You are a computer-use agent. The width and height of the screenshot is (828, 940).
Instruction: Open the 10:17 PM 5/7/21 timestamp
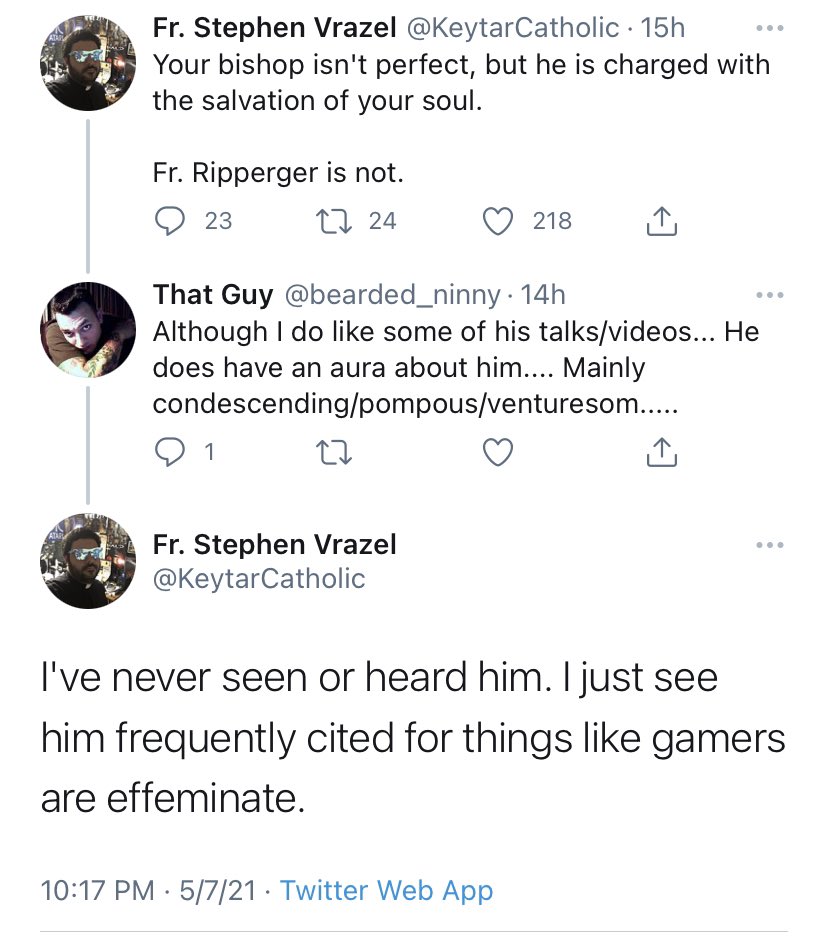tap(149, 890)
